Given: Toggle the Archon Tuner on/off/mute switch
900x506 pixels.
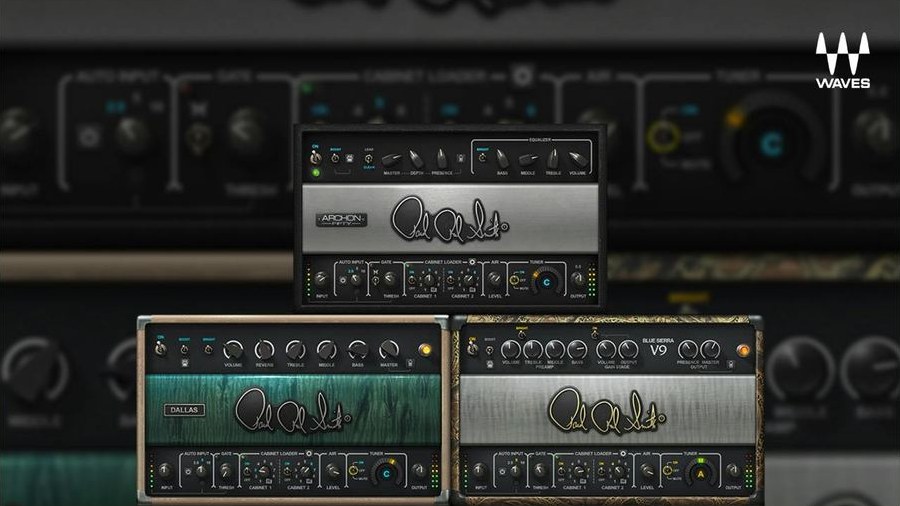Looking at the screenshot, I should click(x=513, y=280).
